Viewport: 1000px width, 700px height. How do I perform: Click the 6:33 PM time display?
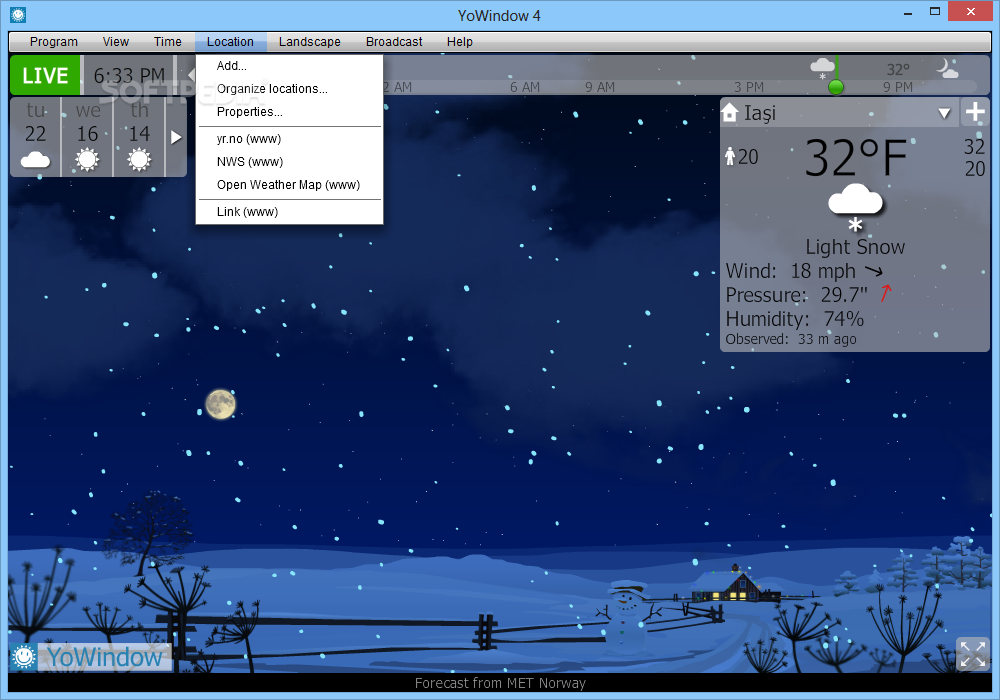pyautogui.click(x=129, y=76)
